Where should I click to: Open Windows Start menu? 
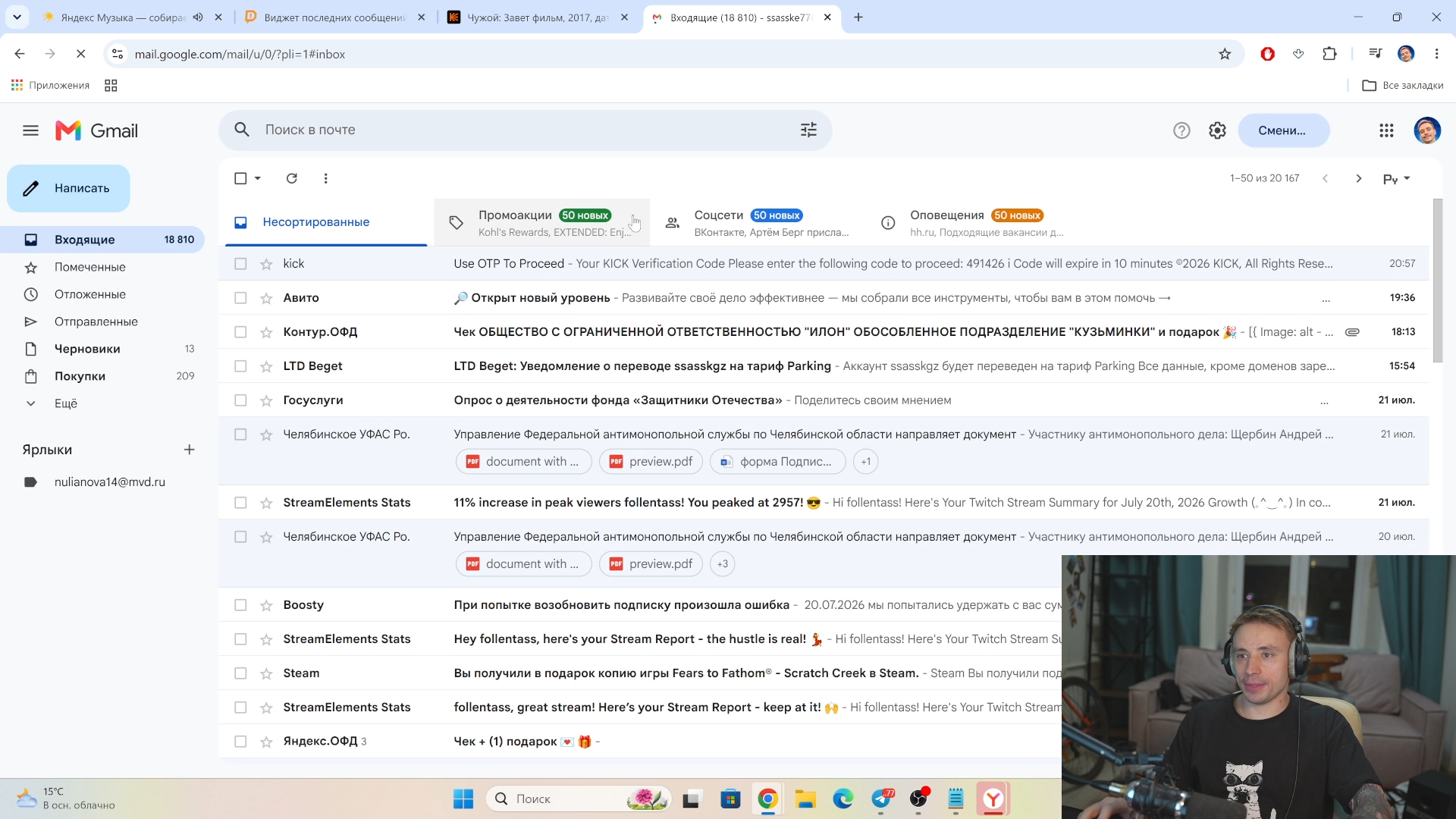pyautogui.click(x=463, y=799)
